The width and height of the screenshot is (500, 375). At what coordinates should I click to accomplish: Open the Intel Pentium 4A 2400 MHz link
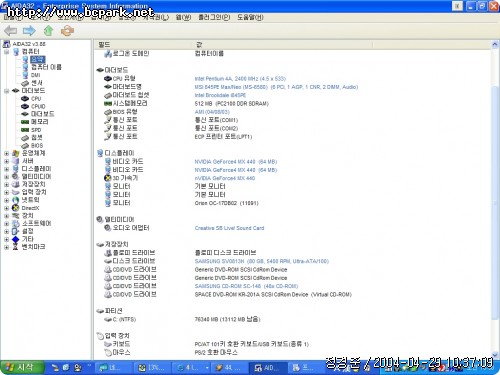tap(240, 79)
